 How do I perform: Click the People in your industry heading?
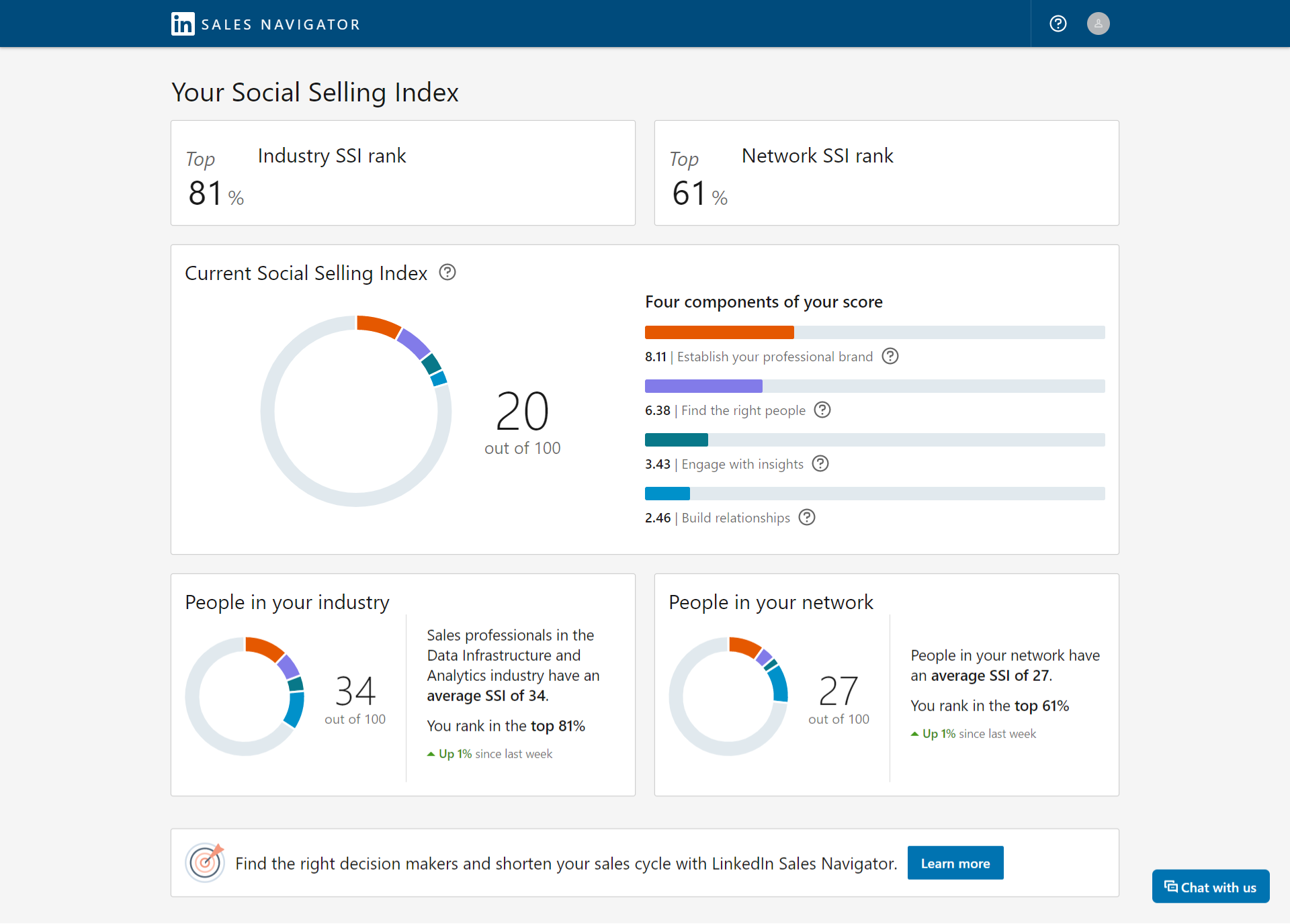click(288, 602)
